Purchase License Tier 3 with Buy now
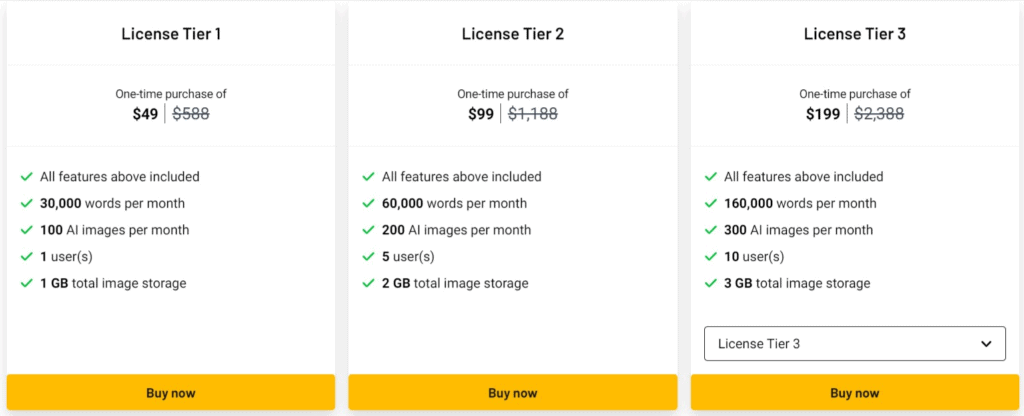 855,393
